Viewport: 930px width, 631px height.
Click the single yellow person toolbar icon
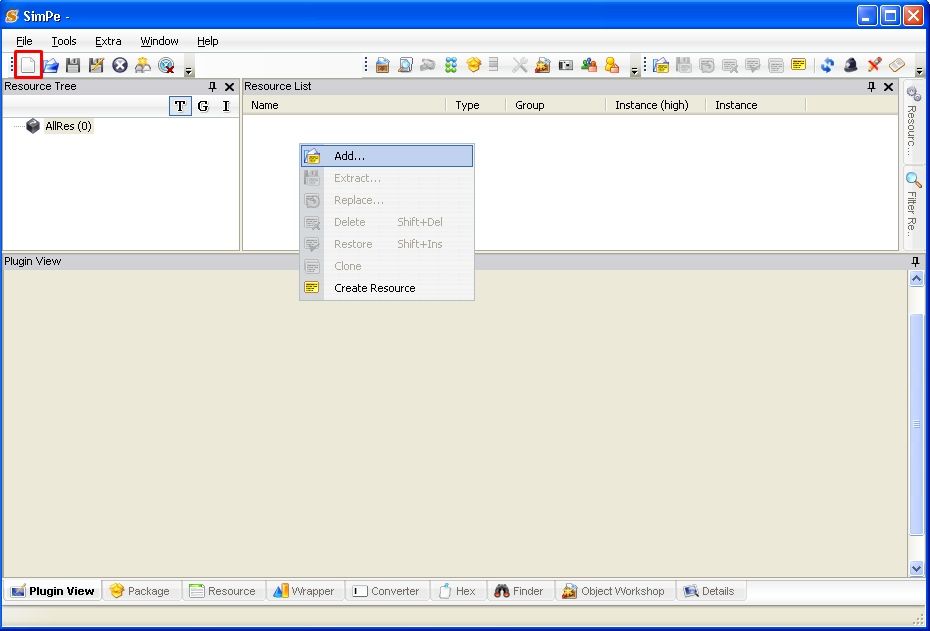pos(612,65)
